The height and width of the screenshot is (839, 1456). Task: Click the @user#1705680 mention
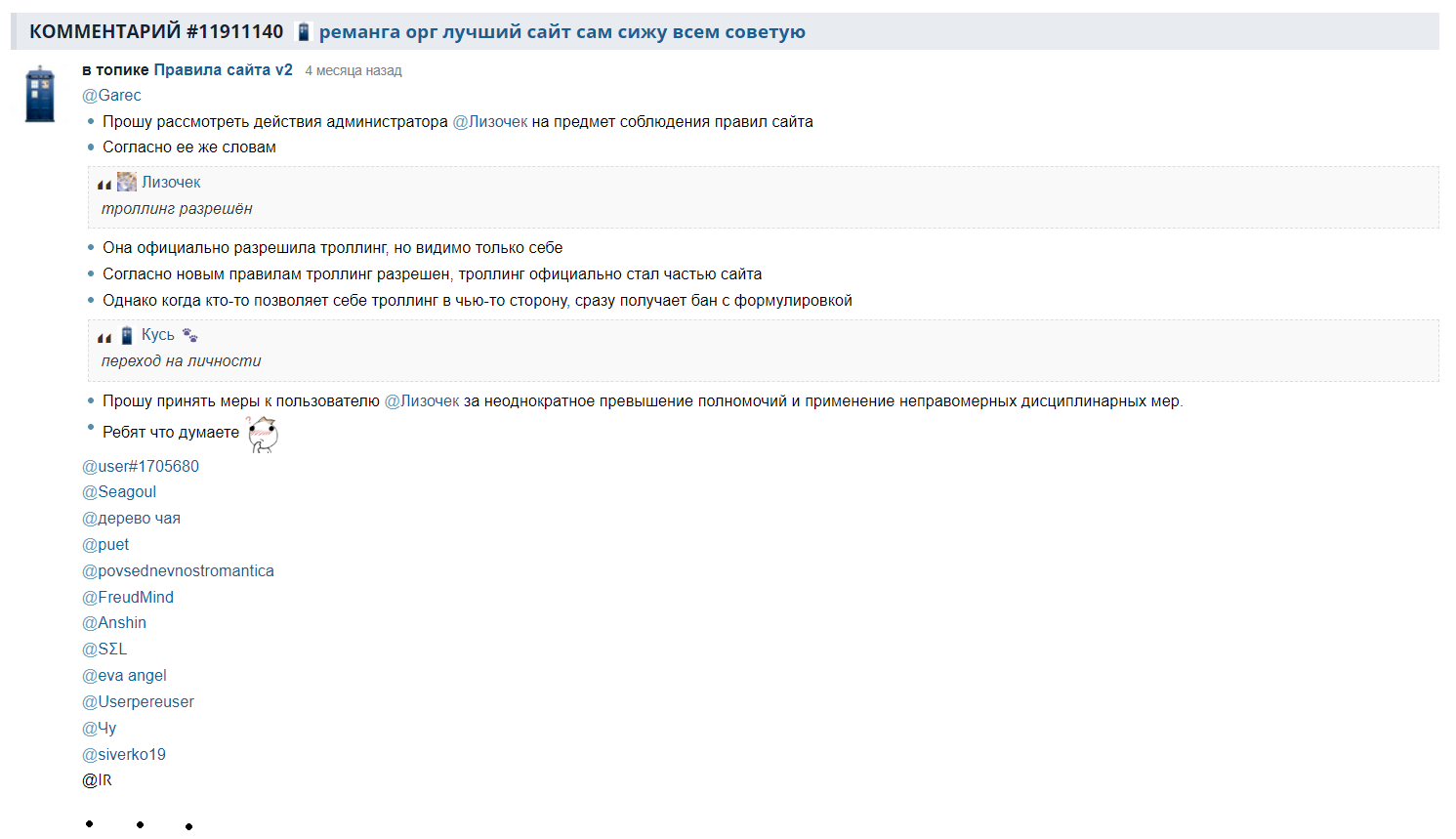[x=141, y=466]
